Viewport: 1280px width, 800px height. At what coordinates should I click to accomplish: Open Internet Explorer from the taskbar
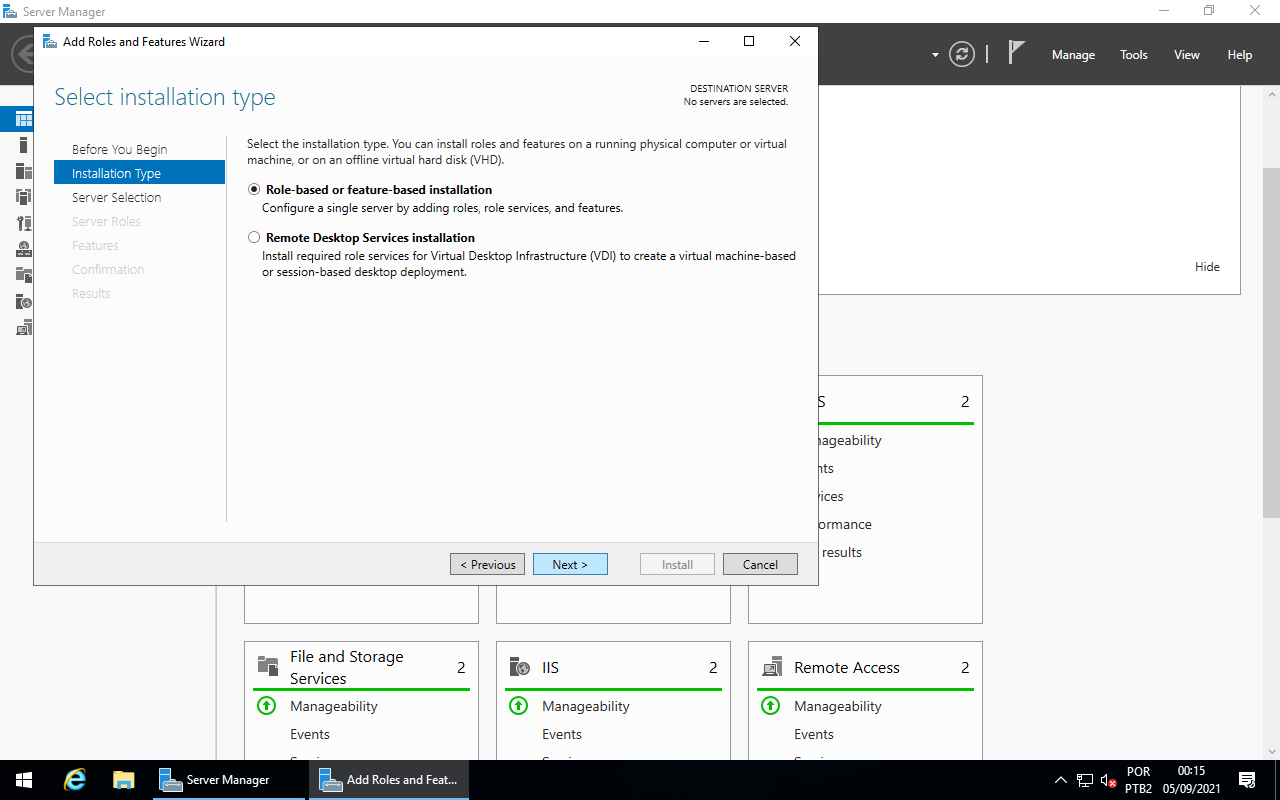74,779
